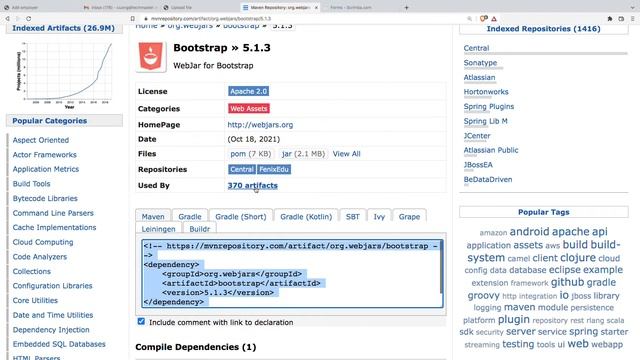Click the Indexed Artifacts growth chart
The width and height of the screenshot is (640, 360).
point(64,75)
